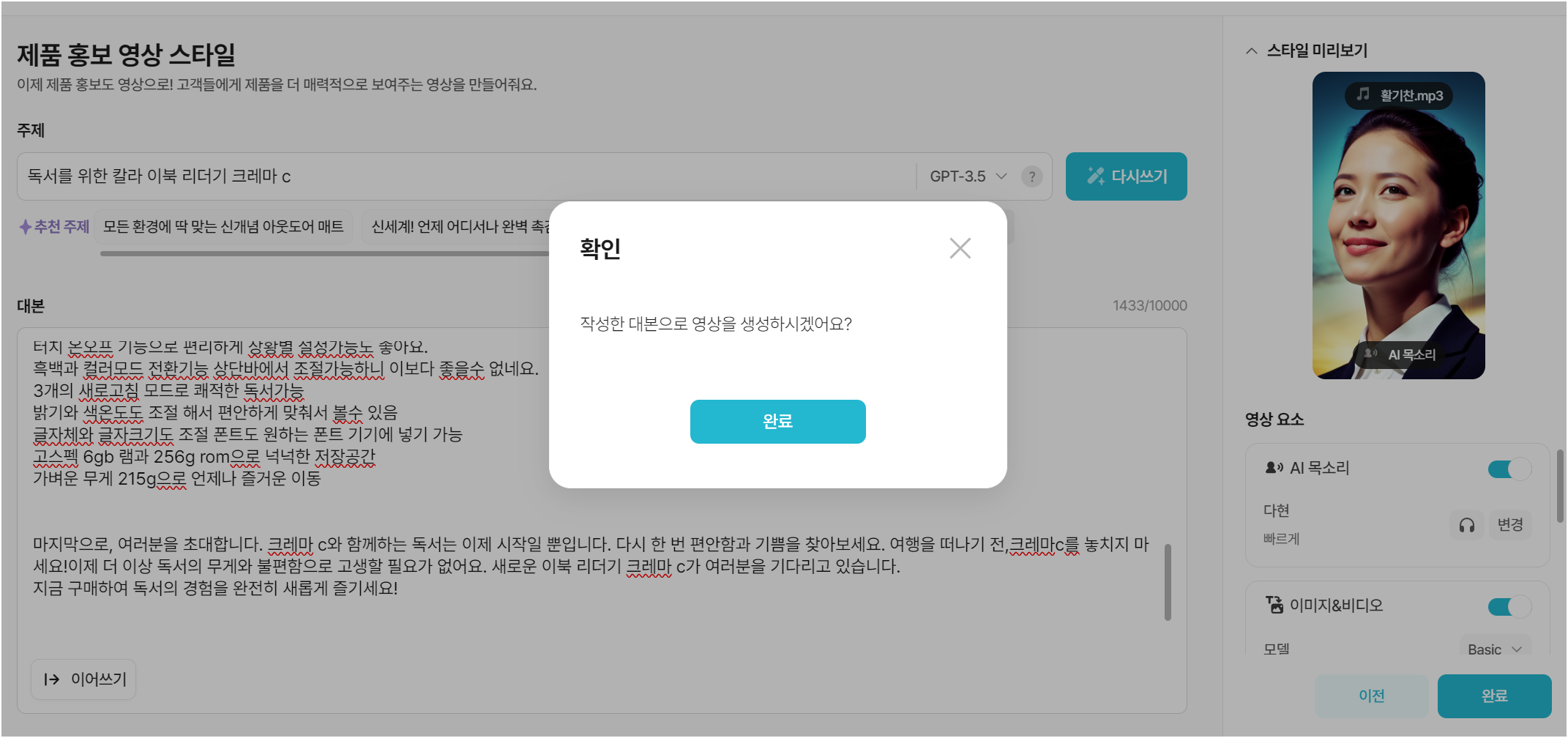The image size is (1568, 738).
Task: Click the right panel scrollbar
Action: pos(1560,486)
